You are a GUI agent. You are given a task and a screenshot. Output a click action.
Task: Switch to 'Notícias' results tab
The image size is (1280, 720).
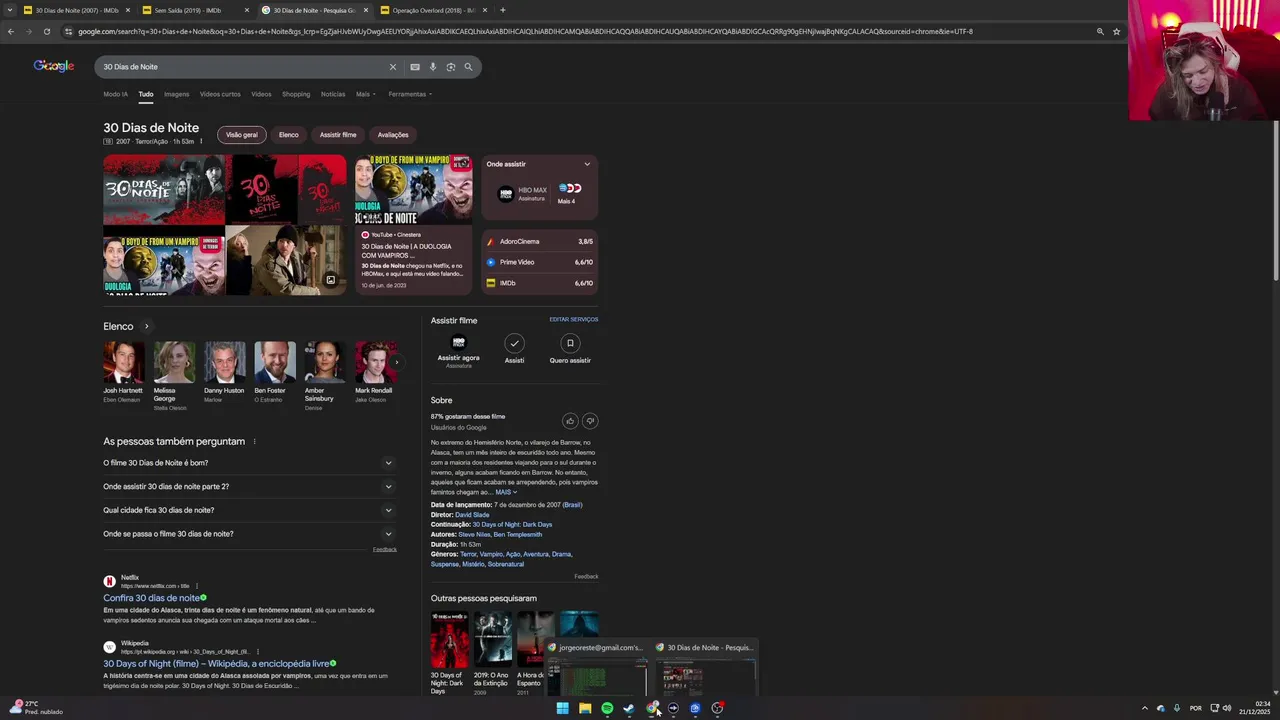(333, 94)
